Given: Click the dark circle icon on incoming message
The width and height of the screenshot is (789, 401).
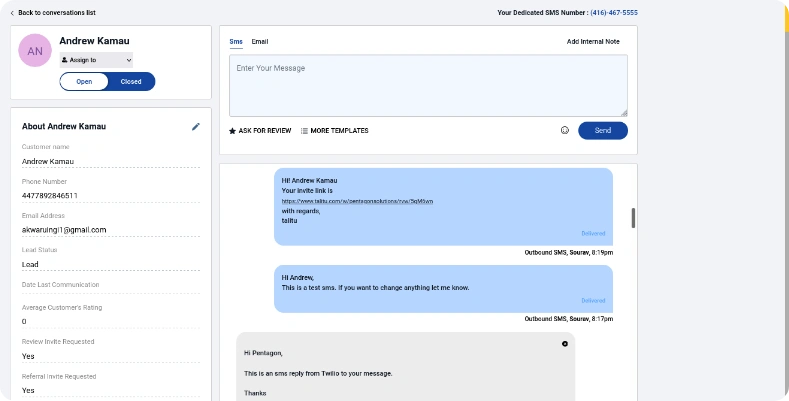Looking at the screenshot, I should coord(565,344).
